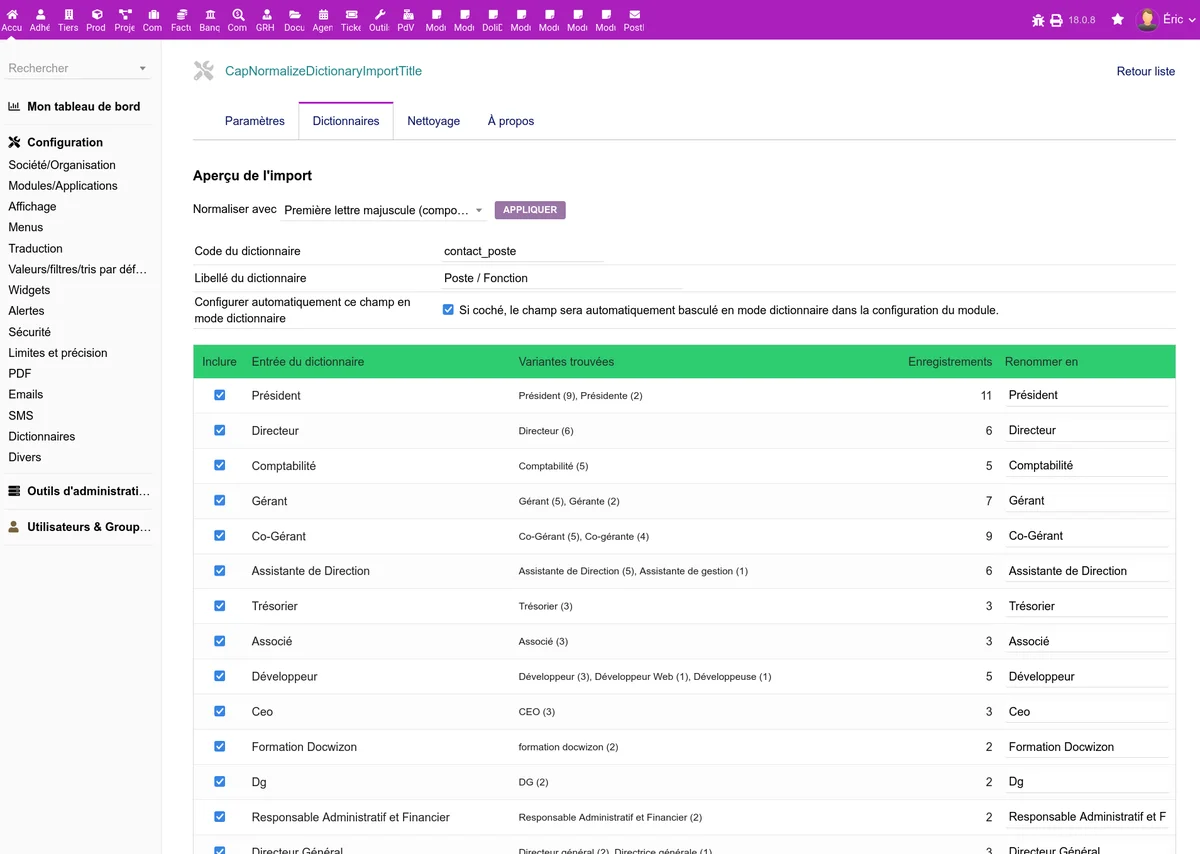Uncheck the Trésorier include checkbox
This screenshot has height=854, width=1200.
click(220, 606)
